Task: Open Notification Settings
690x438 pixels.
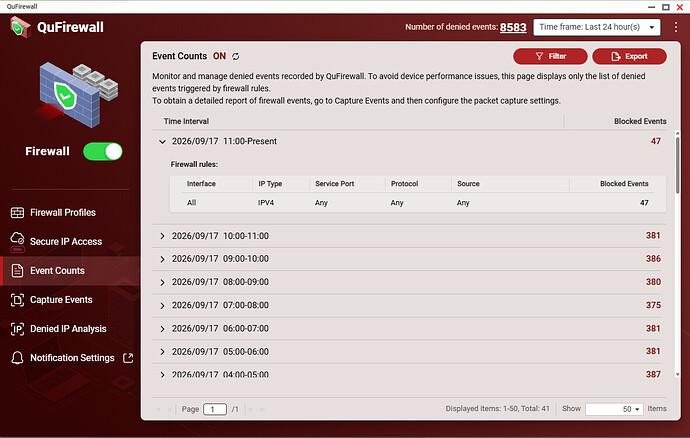Action: [x=72, y=358]
